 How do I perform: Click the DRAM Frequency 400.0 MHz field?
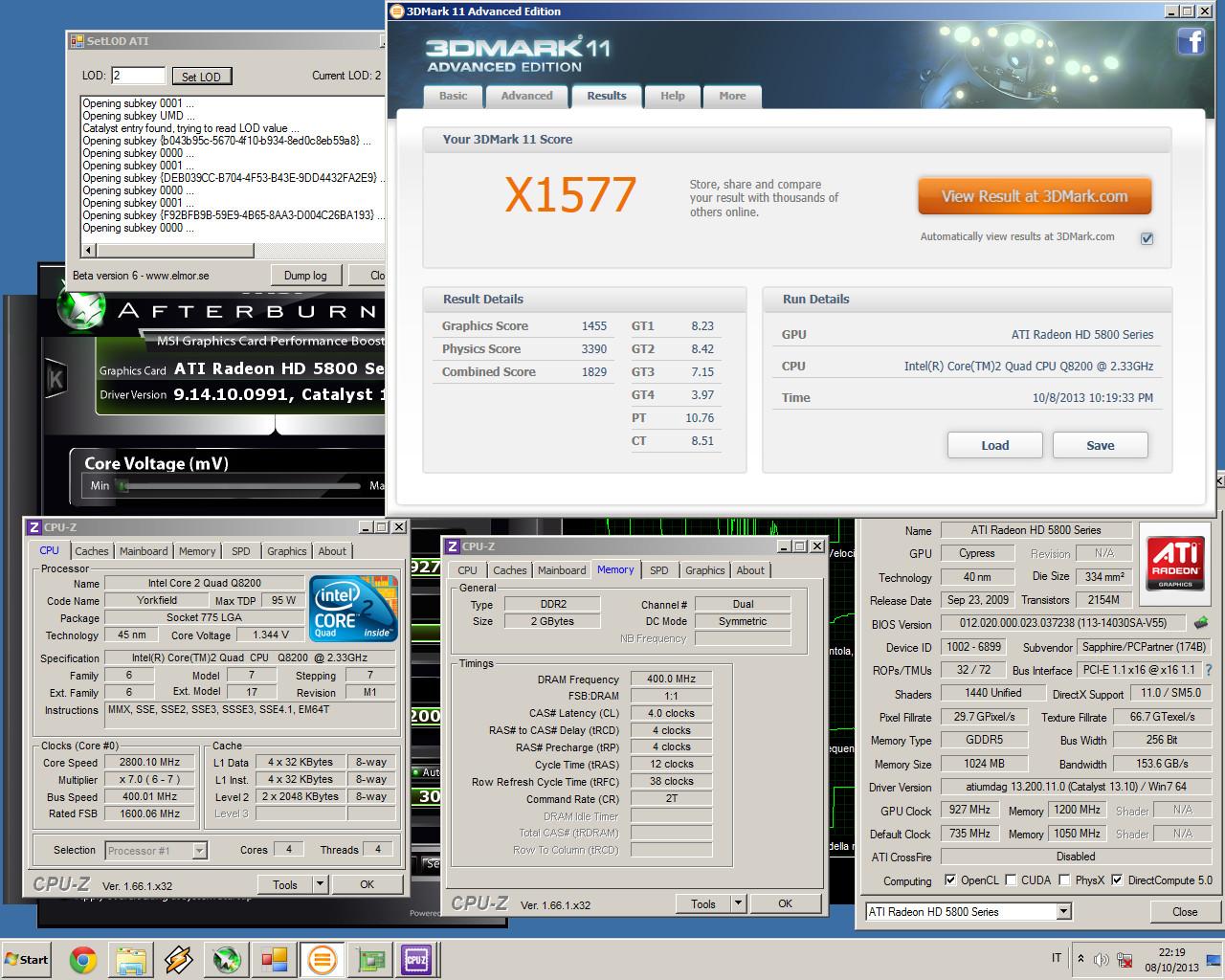click(671, 679)
